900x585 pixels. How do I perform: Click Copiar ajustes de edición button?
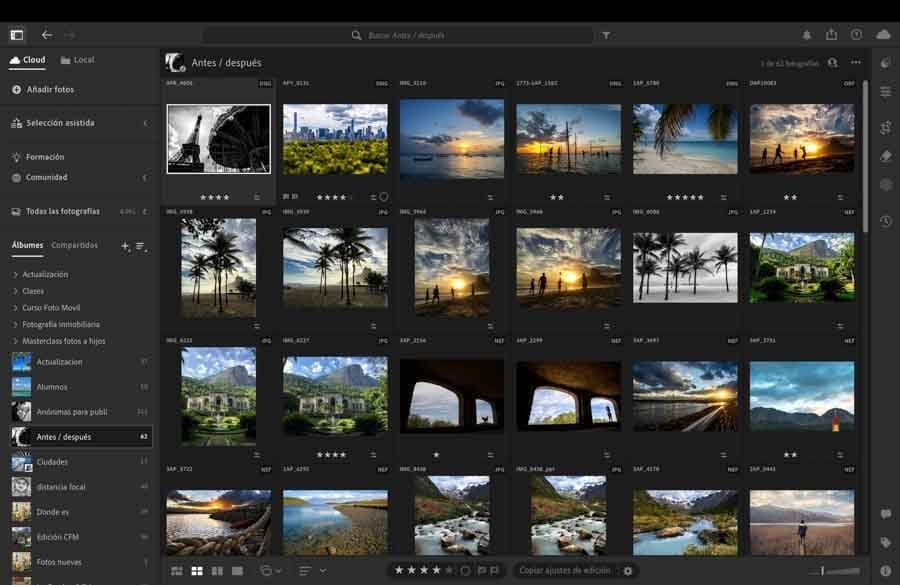pos(565,571)
